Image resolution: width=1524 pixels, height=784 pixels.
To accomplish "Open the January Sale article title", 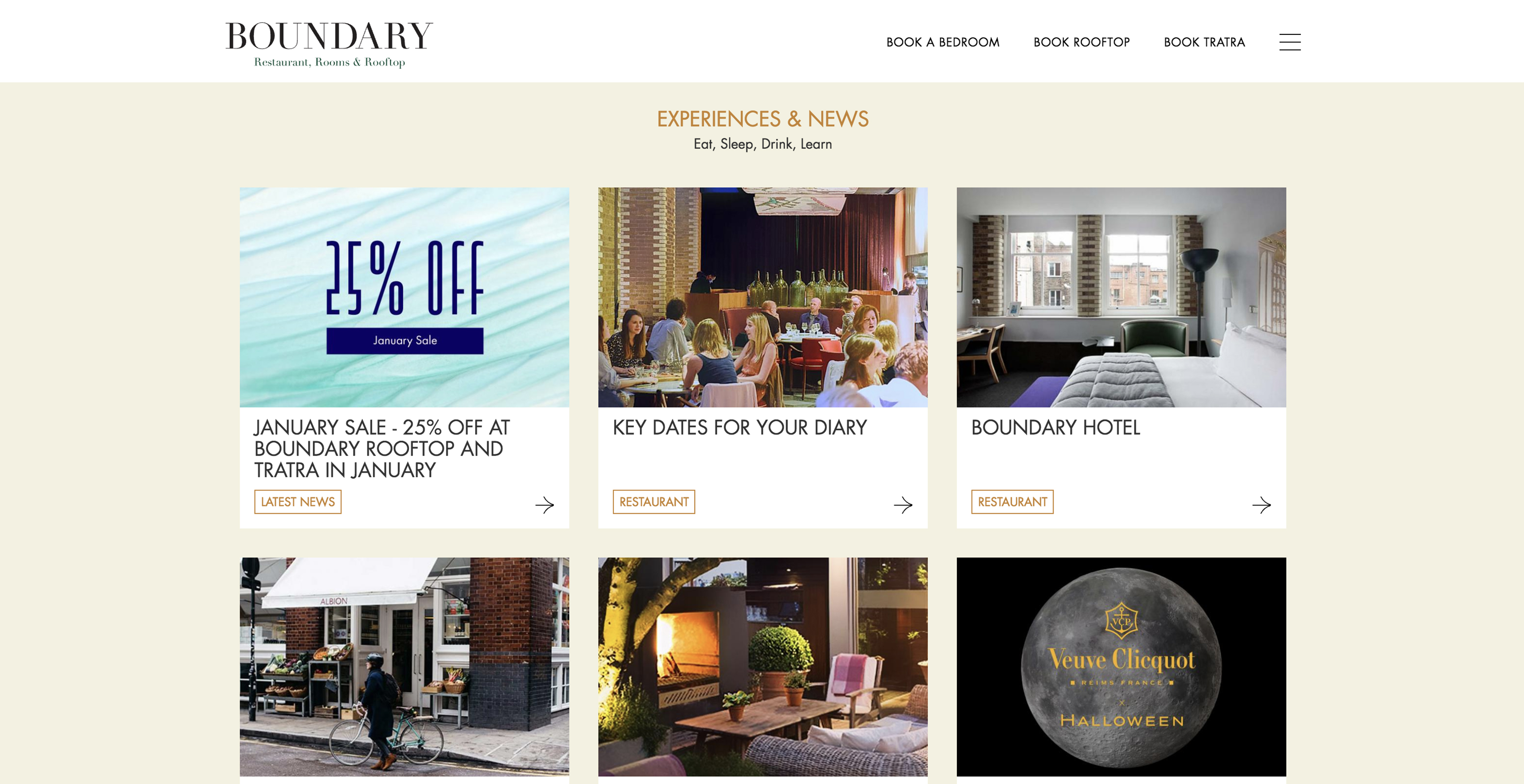I will click(x=382, y=449).
